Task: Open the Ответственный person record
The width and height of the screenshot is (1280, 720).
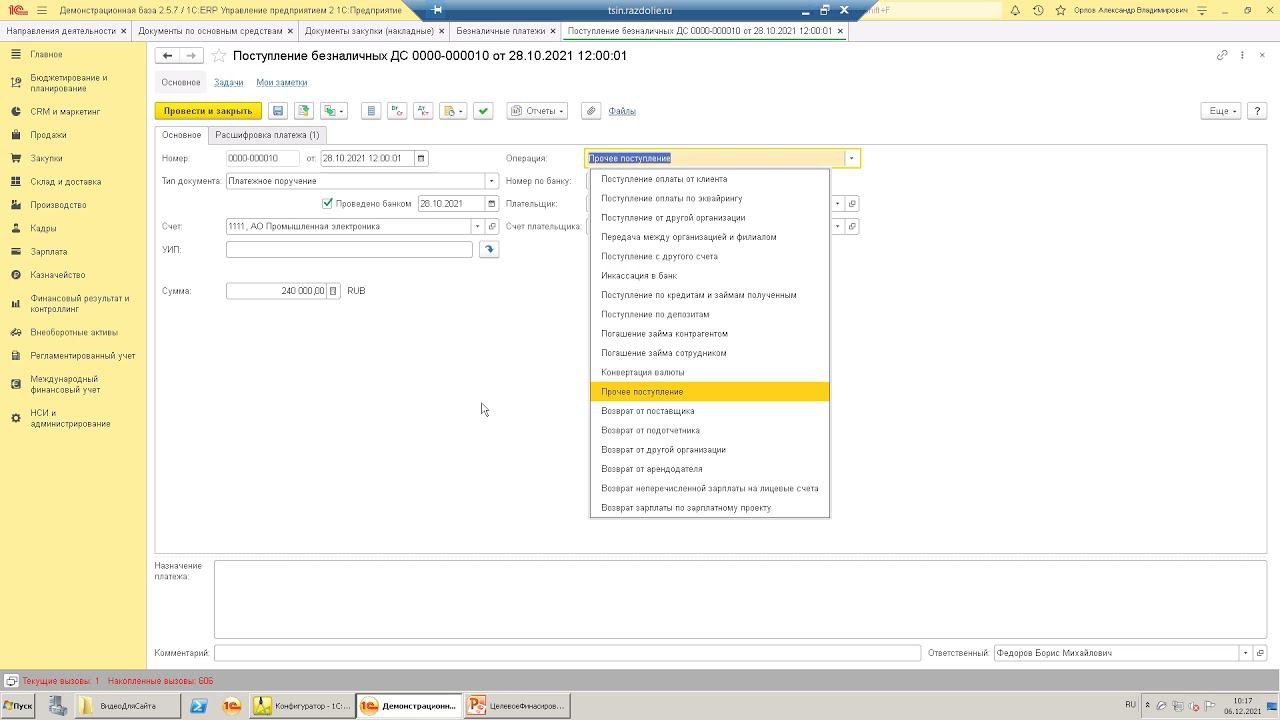Action: pos(1259,653)
